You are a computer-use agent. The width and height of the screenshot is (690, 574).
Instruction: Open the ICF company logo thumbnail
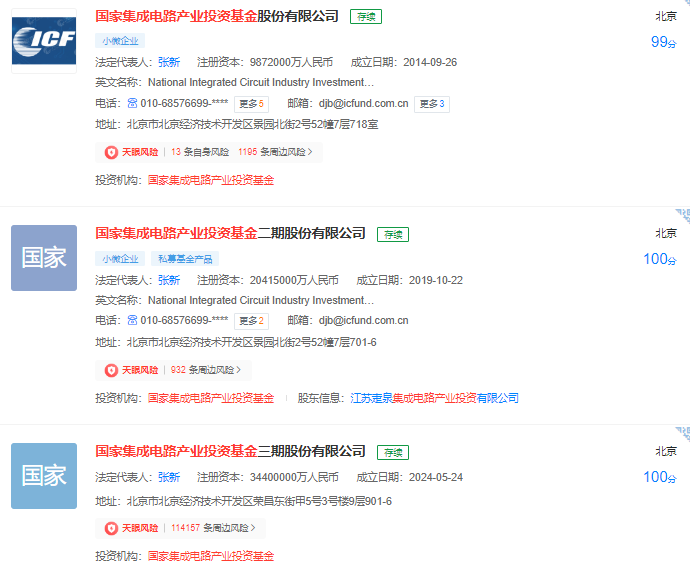pos(44,41)
